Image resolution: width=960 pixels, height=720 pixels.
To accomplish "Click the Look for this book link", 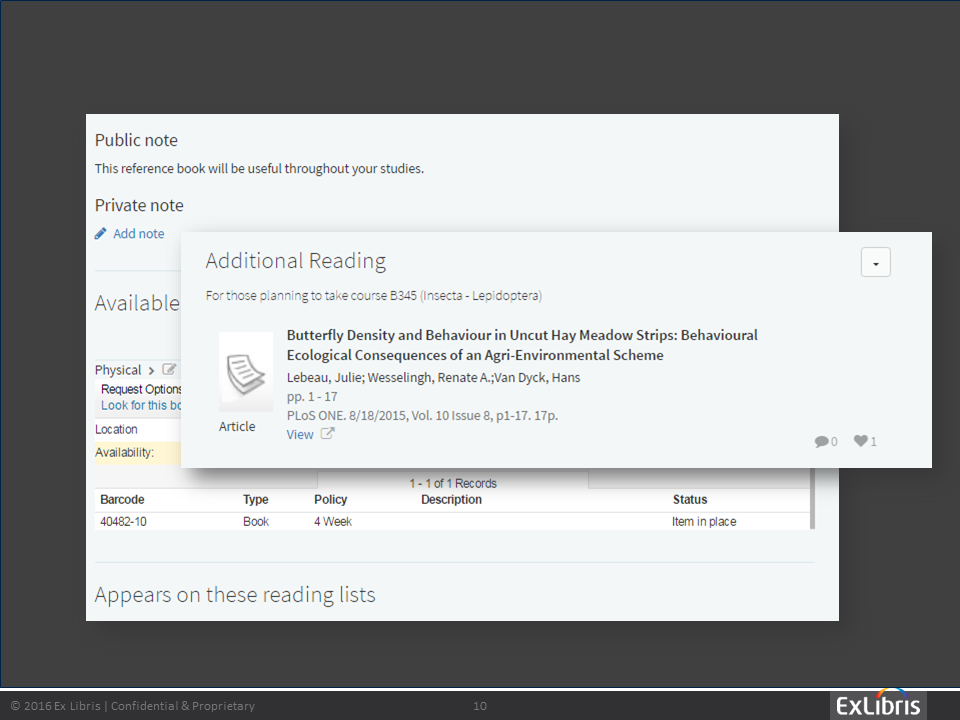I will [x=141, y=406].
